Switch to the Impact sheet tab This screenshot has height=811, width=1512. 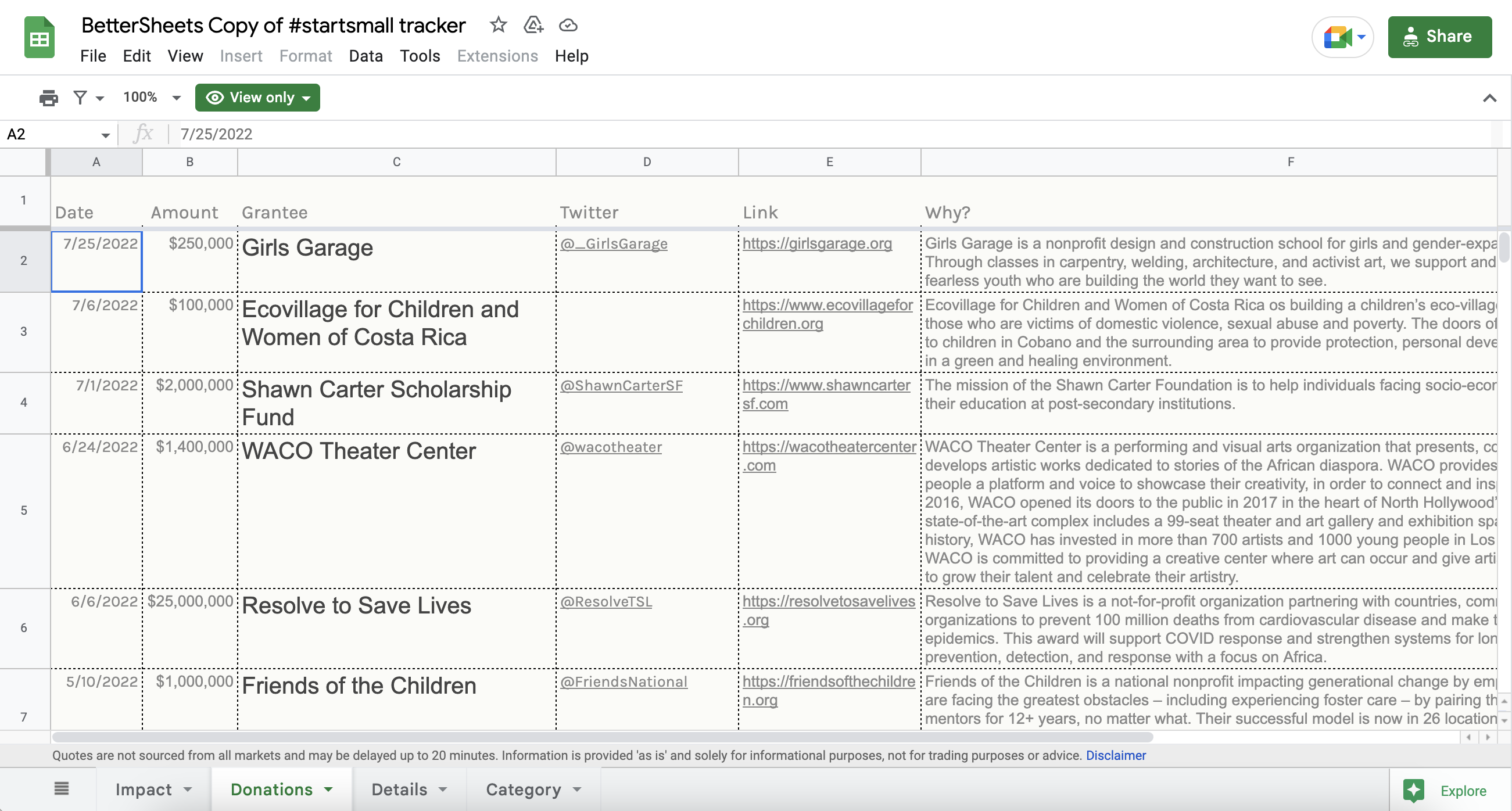(143, 790)
